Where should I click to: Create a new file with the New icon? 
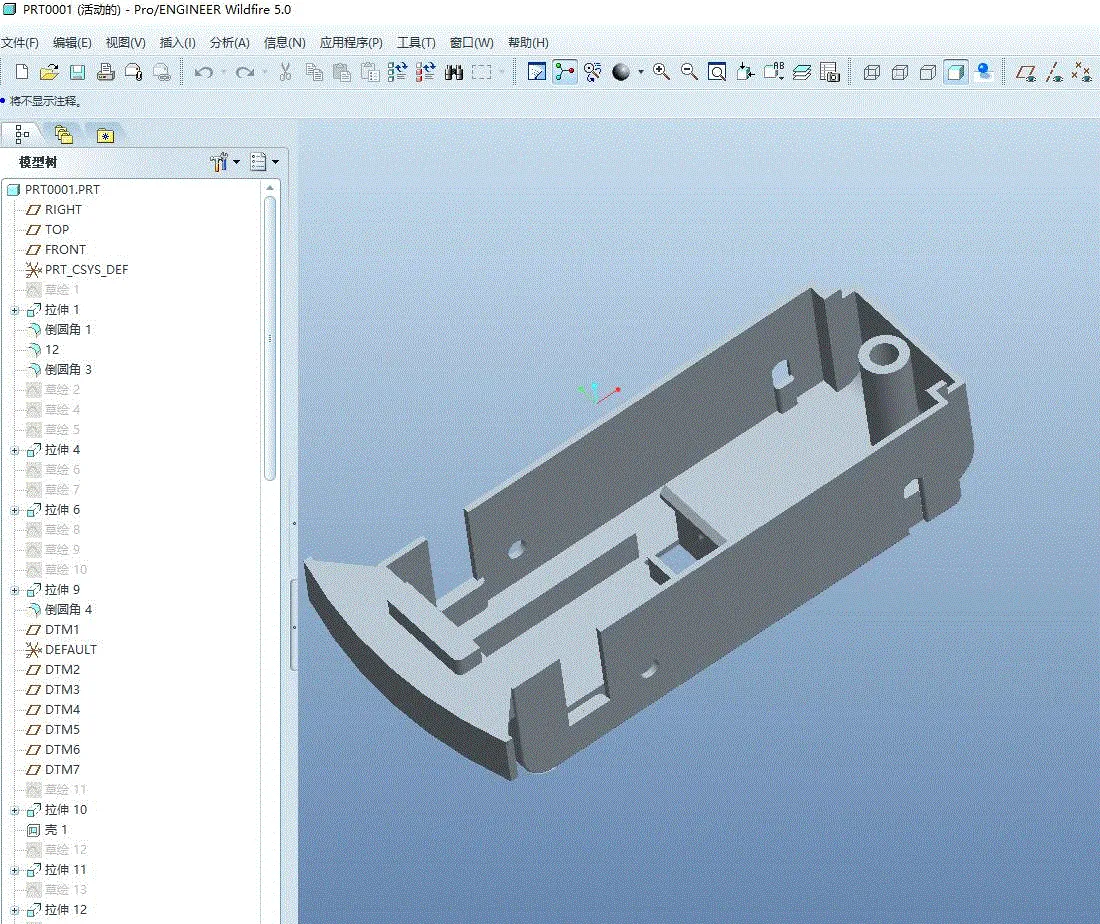22,72
